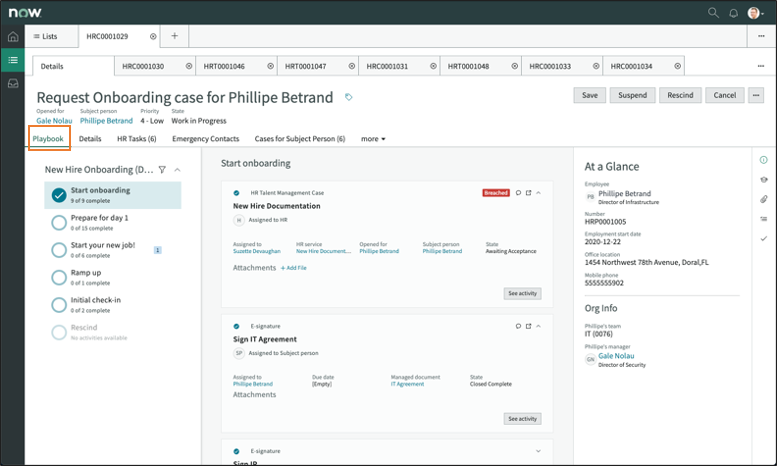
Task: Close the HRC0001034 subtab
Action: (677, 66)
